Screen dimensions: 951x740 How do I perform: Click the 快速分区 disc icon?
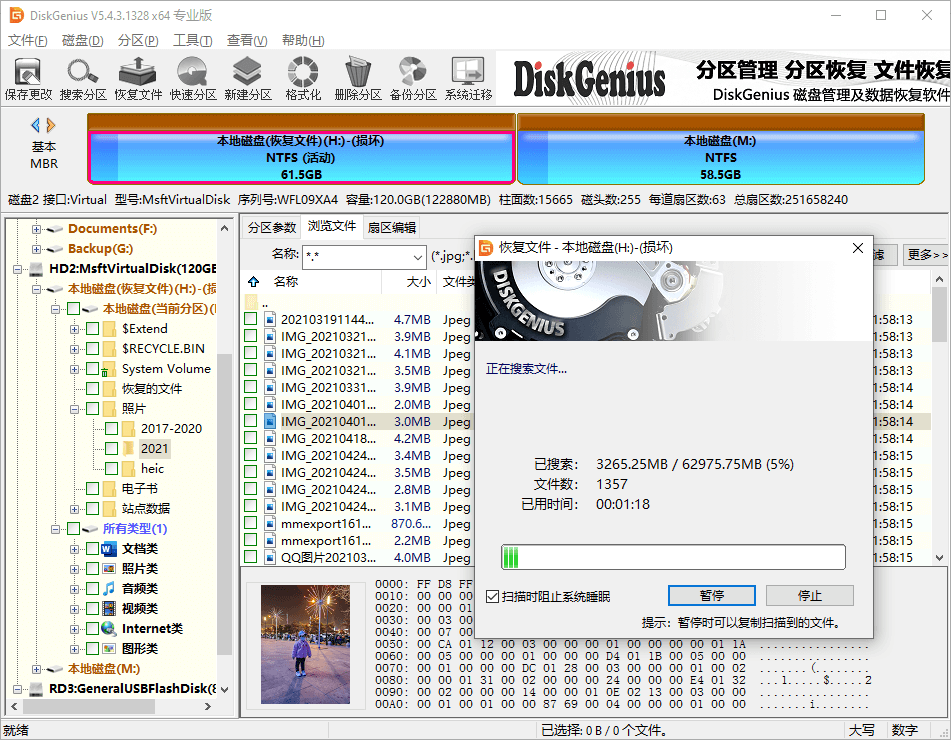tap(193, 78)
